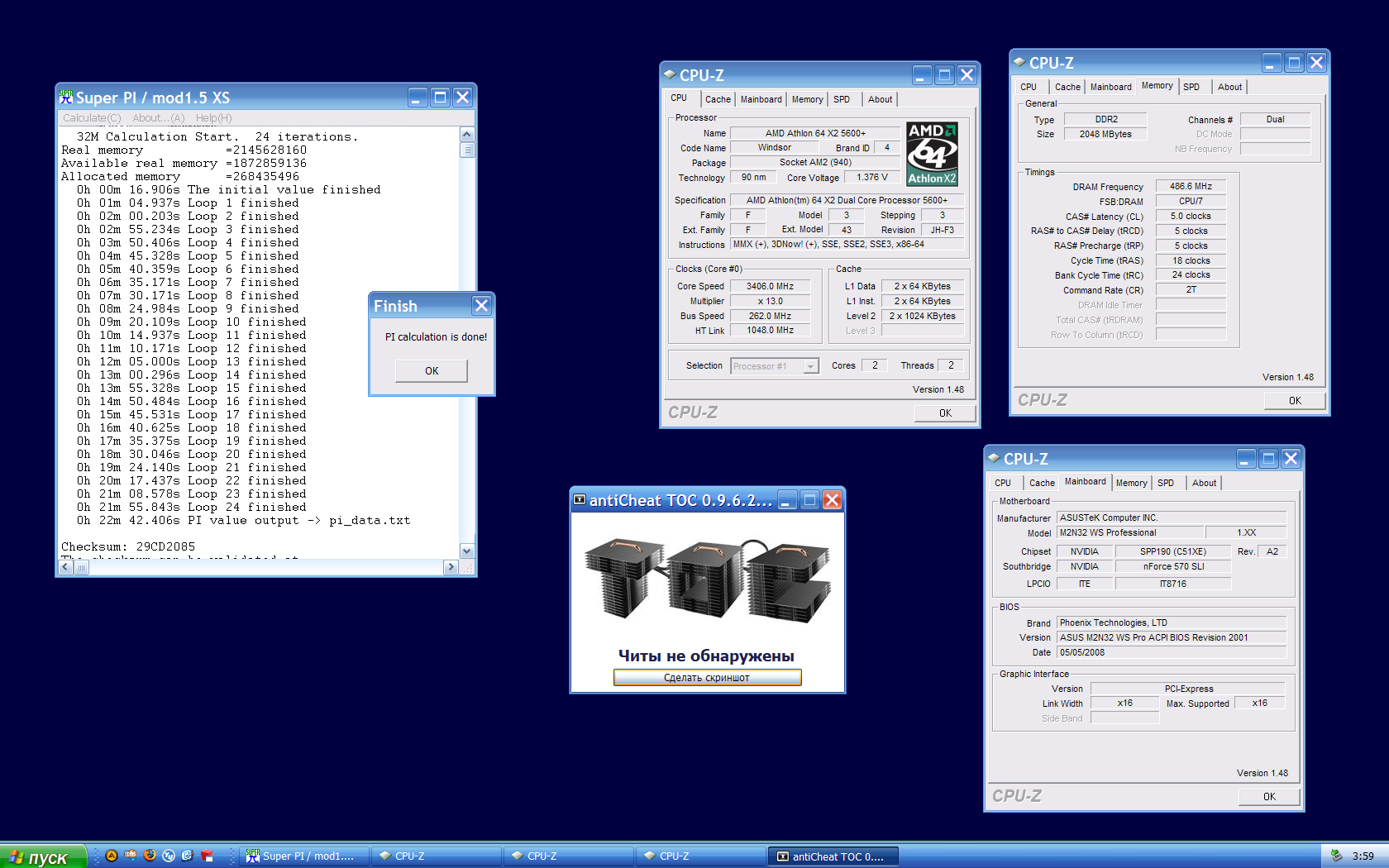Image resolution: width=1389 pixels, height=868 pixels.
Task: Click the AMD Athlon 64 X2 logo
Action: coord(932,154)
